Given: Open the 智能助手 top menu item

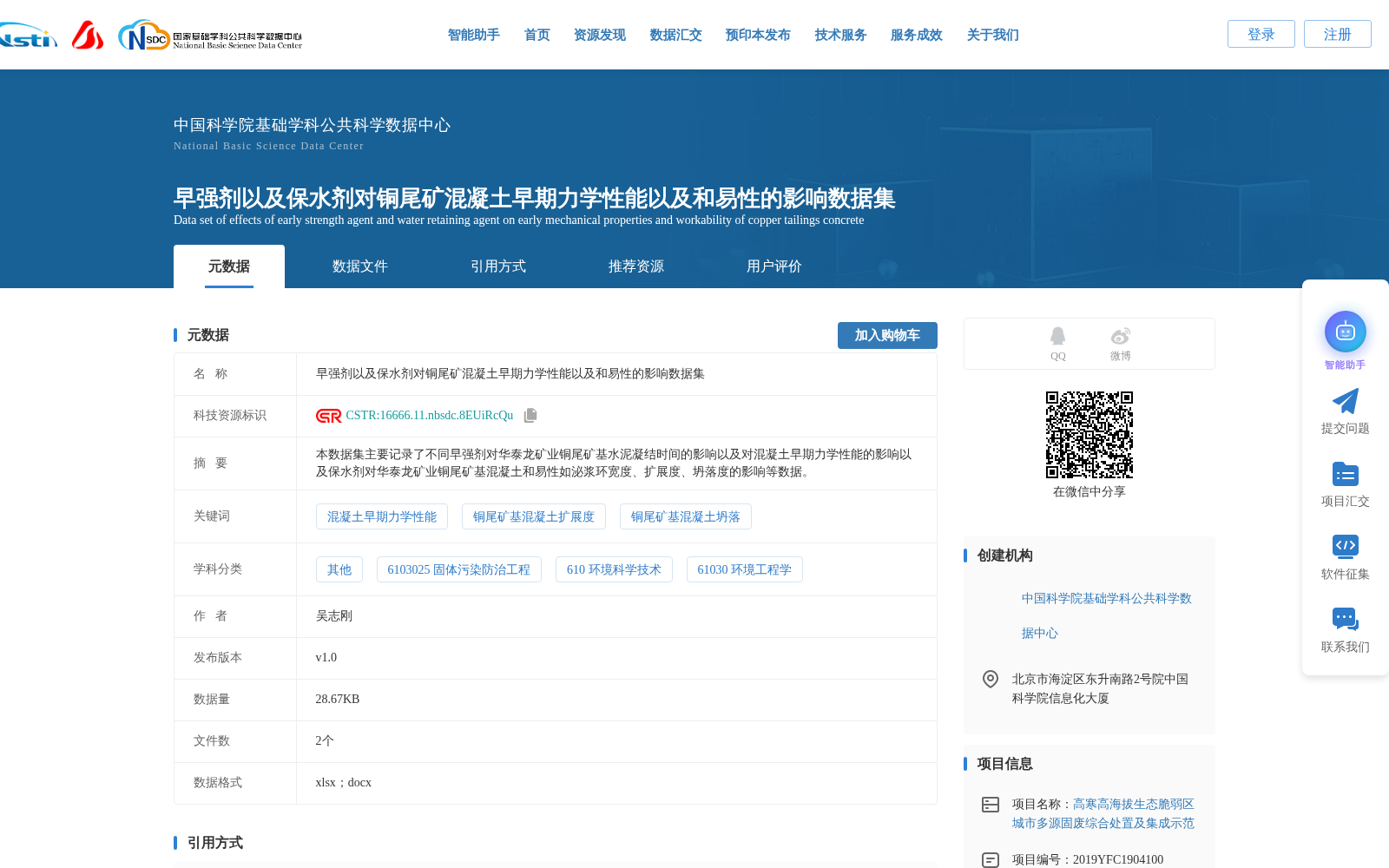Looking at the screenshot, I should pos(473,35).
